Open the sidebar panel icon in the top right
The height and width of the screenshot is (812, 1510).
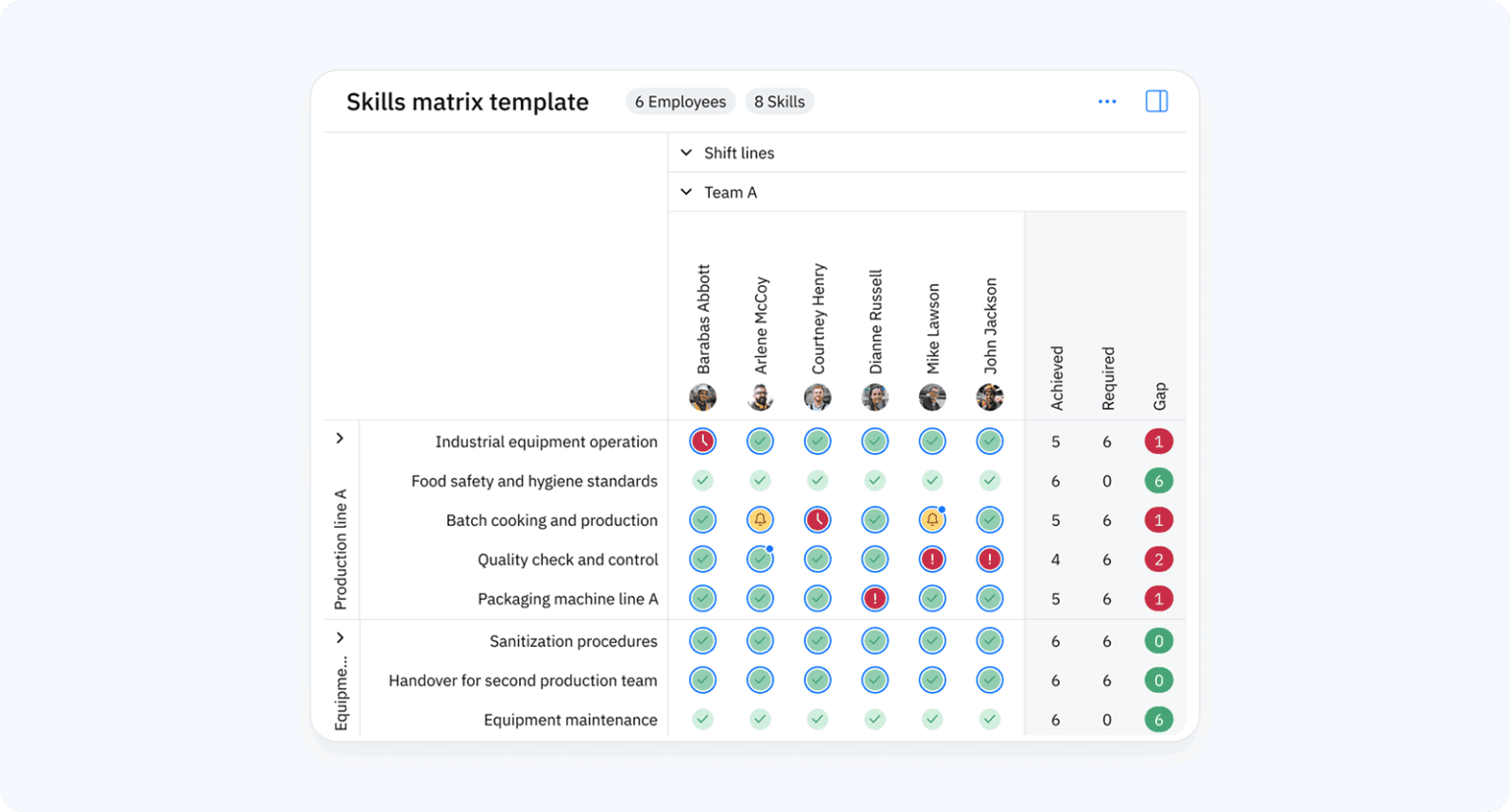tap(1157, 101)
